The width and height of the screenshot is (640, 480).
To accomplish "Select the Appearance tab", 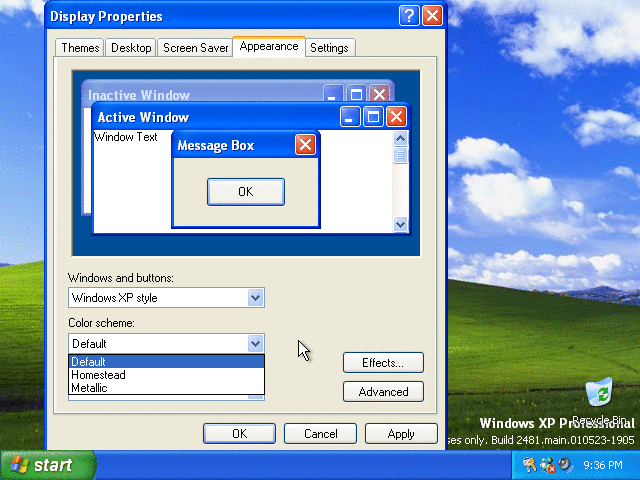I will 269,46.
